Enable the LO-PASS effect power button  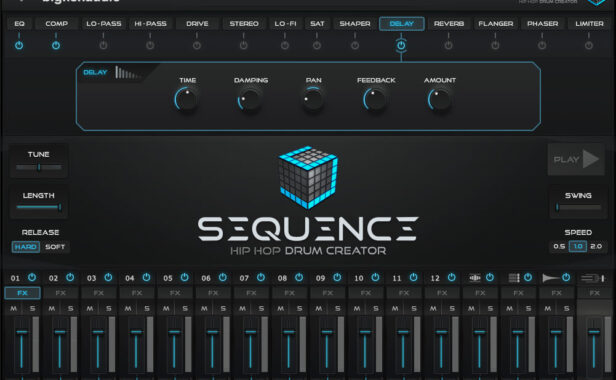(103, 45)
